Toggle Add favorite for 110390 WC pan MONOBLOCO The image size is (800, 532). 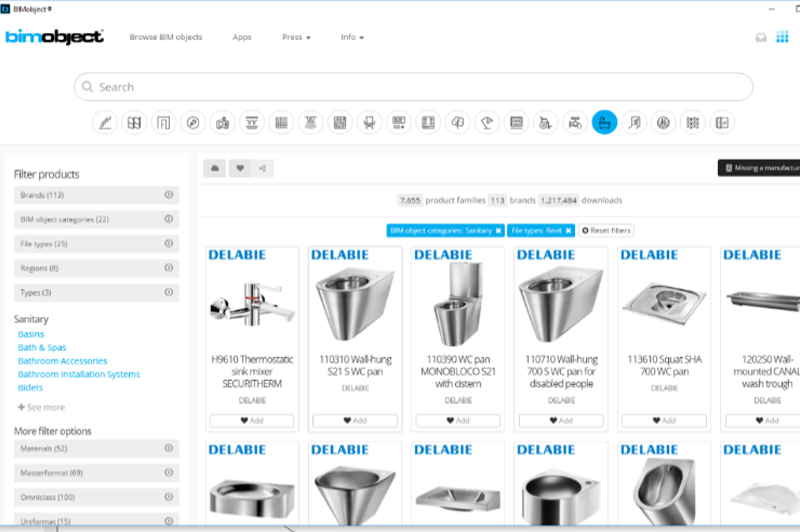[x=458, y=420]
